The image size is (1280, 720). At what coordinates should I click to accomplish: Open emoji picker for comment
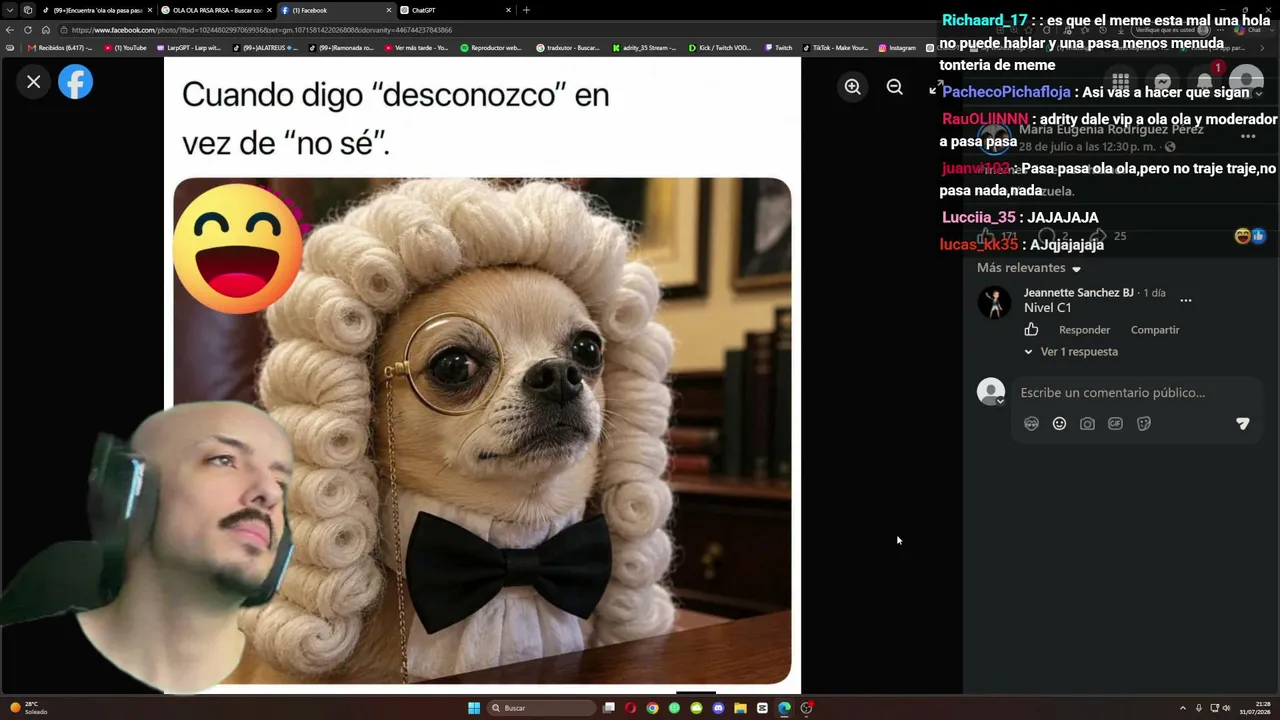click(1059, 424)
